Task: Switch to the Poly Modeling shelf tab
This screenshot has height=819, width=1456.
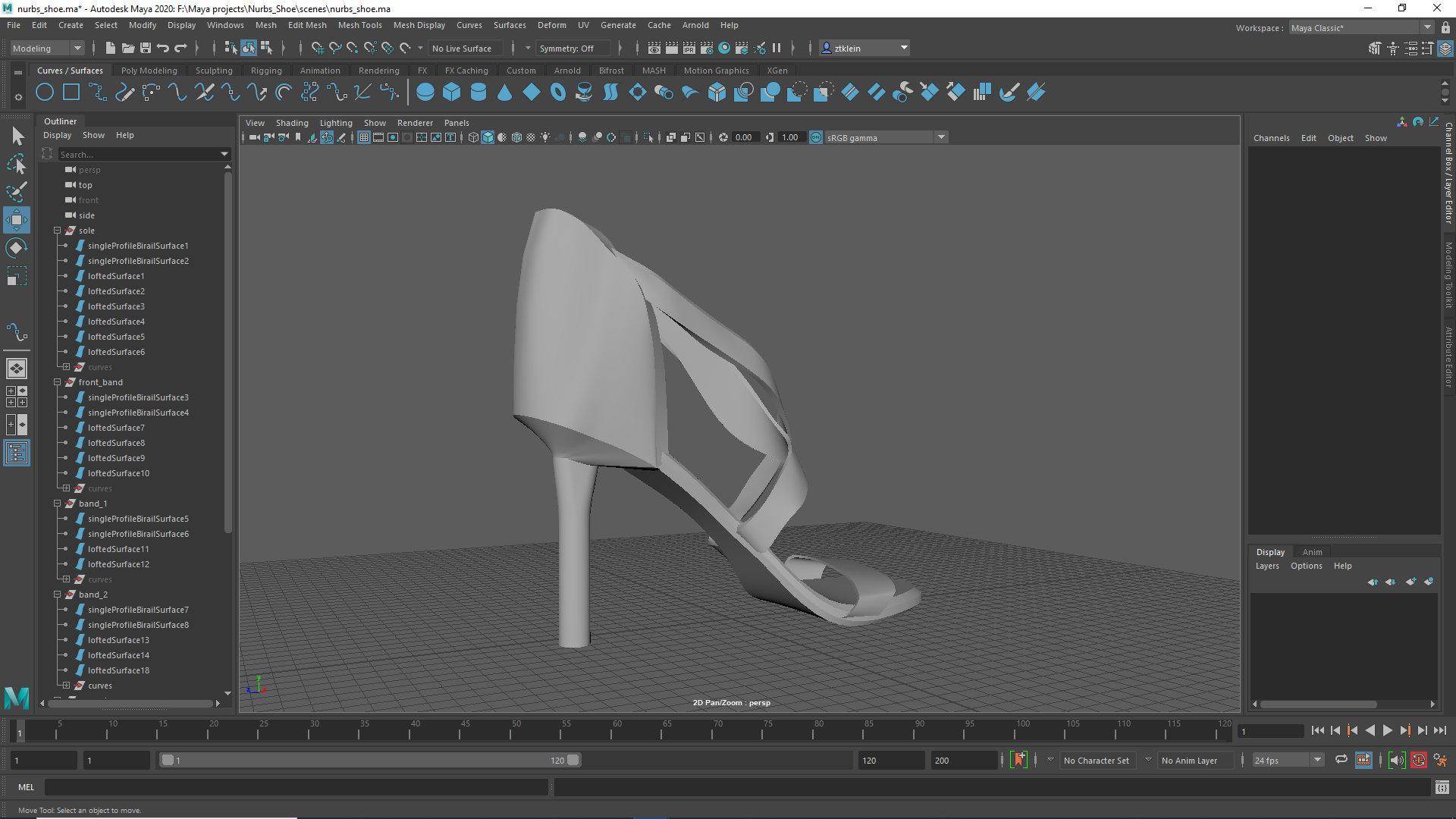Action: coord(149,71)
